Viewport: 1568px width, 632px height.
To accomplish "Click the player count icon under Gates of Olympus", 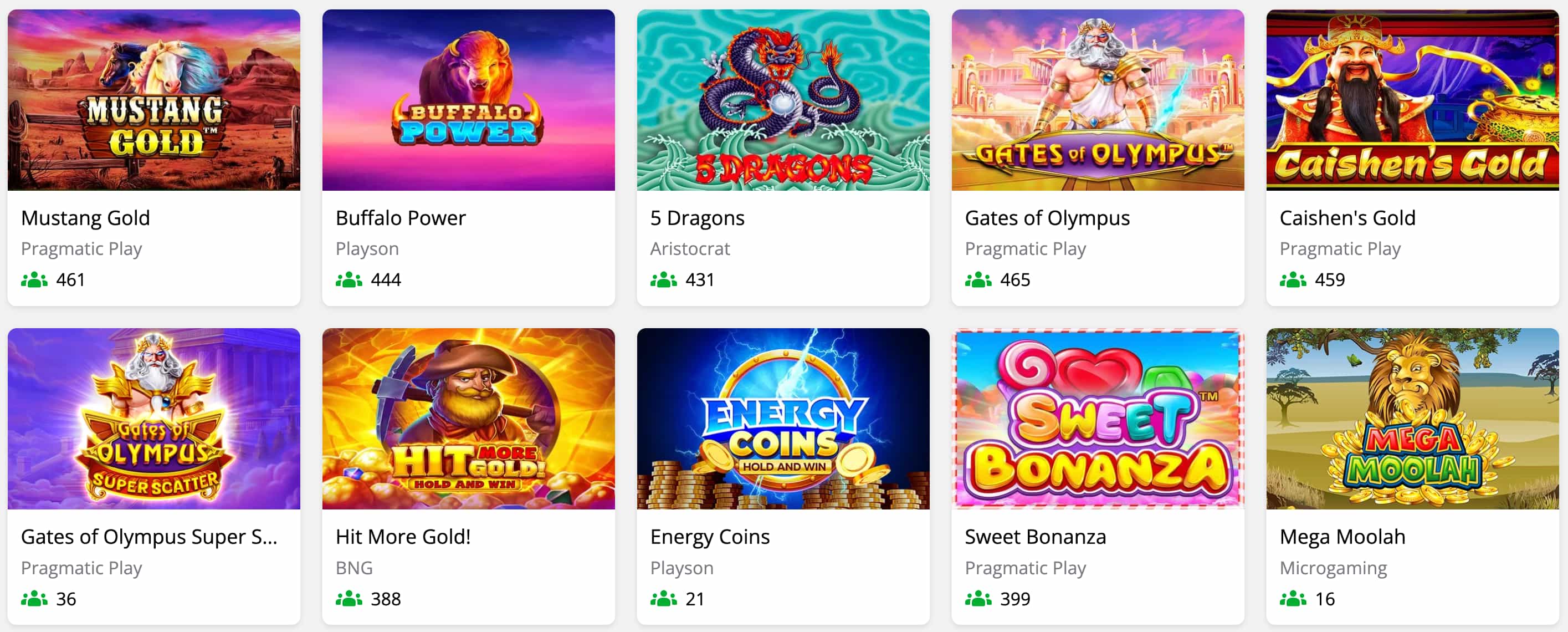I will pyautogui.click(x=979, y=279).
